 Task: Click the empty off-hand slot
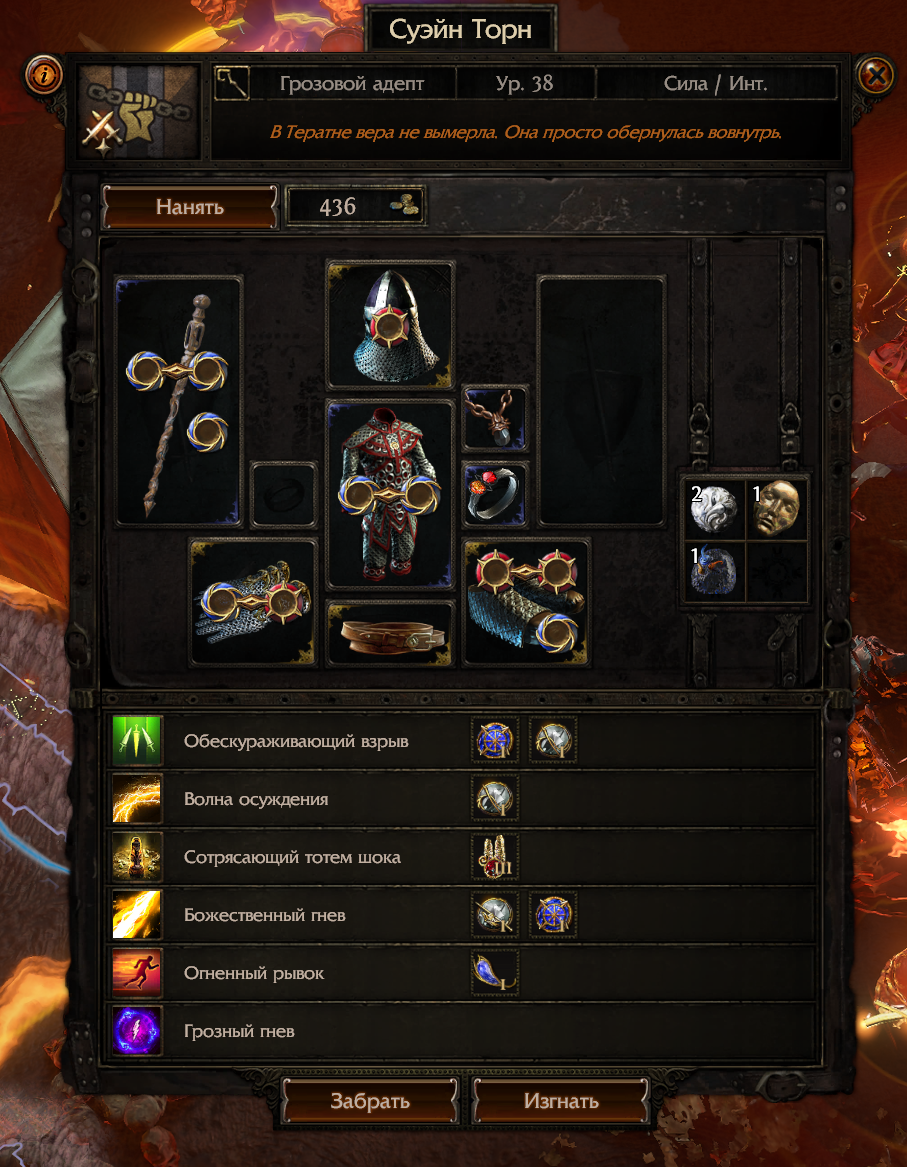point(601,402)
